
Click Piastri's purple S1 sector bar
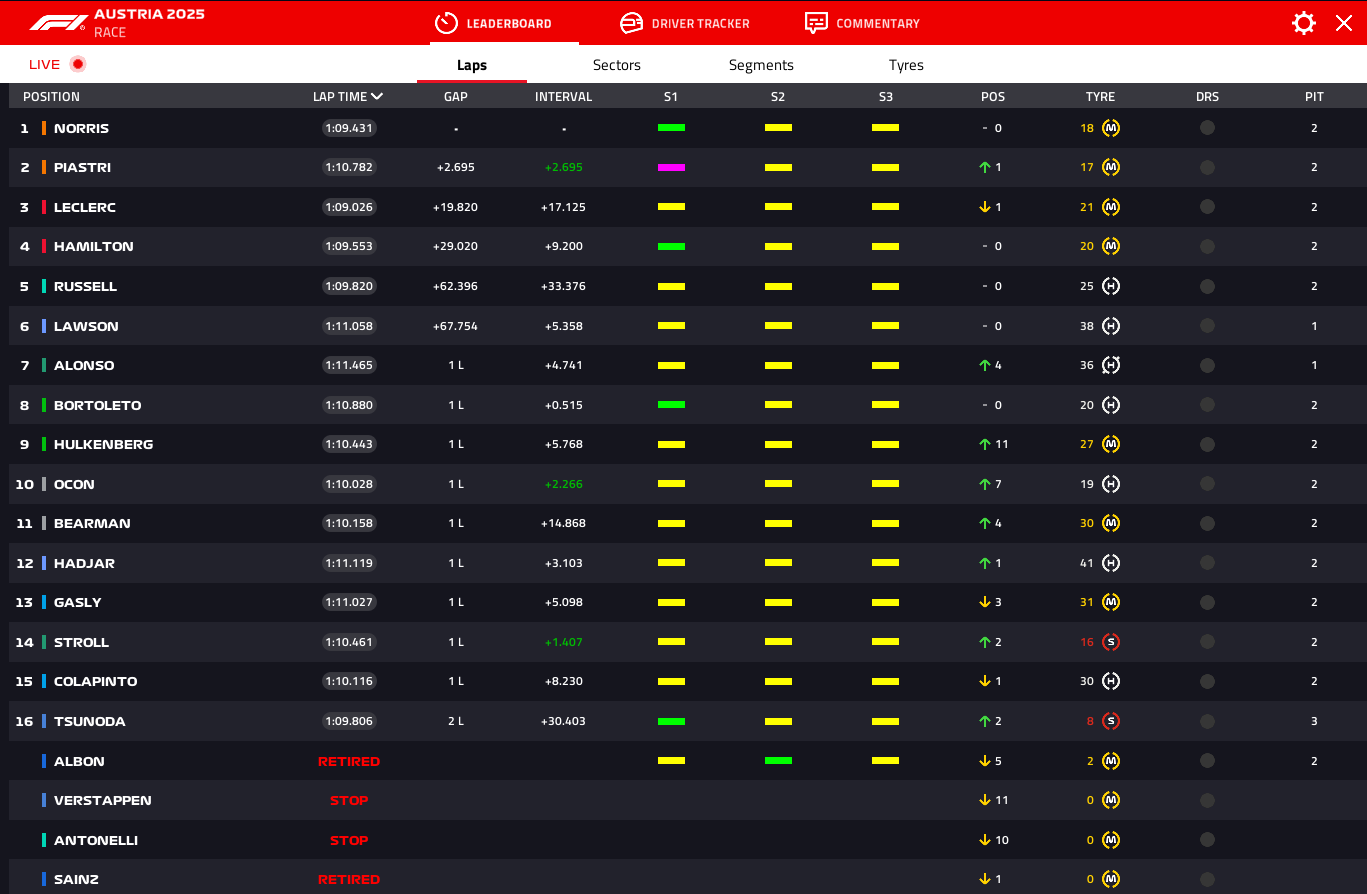point(671,167)
